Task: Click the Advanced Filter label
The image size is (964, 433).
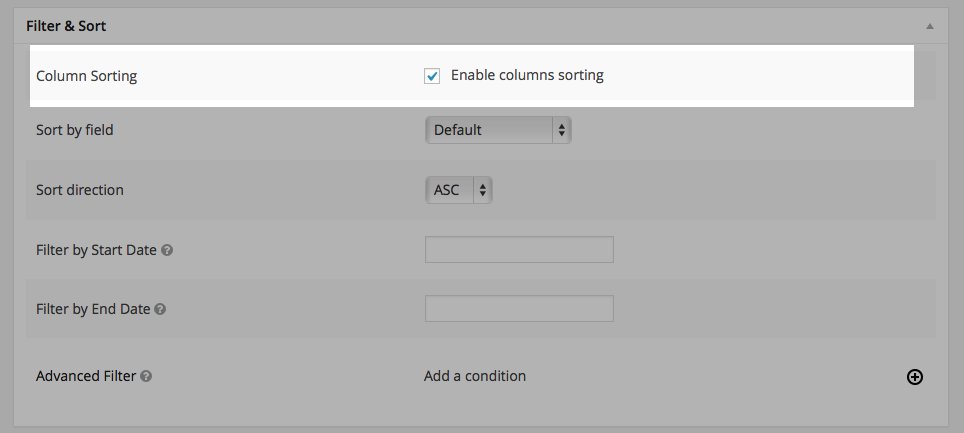Action: pos(86,377)
